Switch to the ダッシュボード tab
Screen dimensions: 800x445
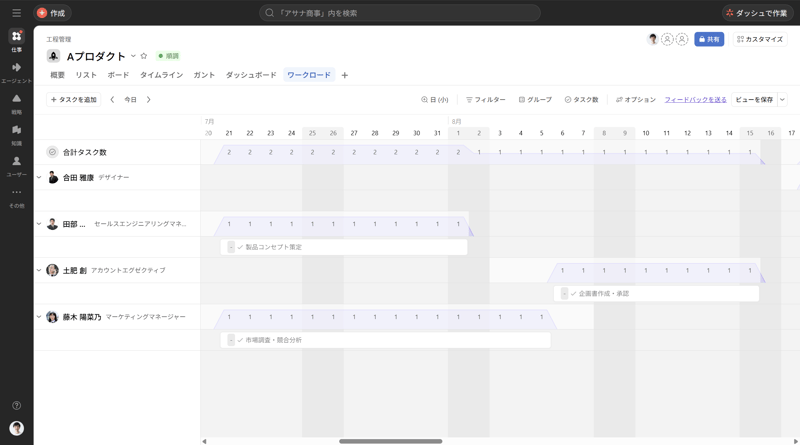tap(251, 75)
